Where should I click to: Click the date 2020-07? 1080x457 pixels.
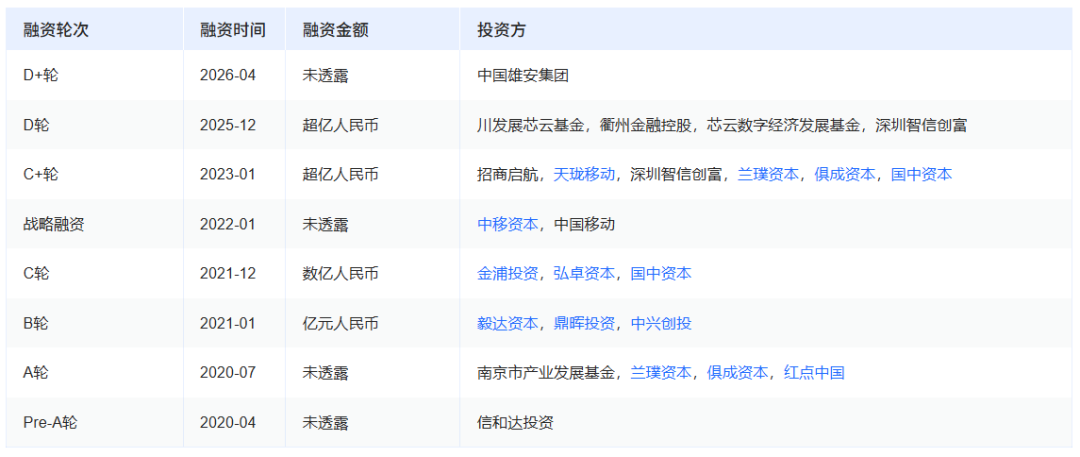click(x=228, y=373)
